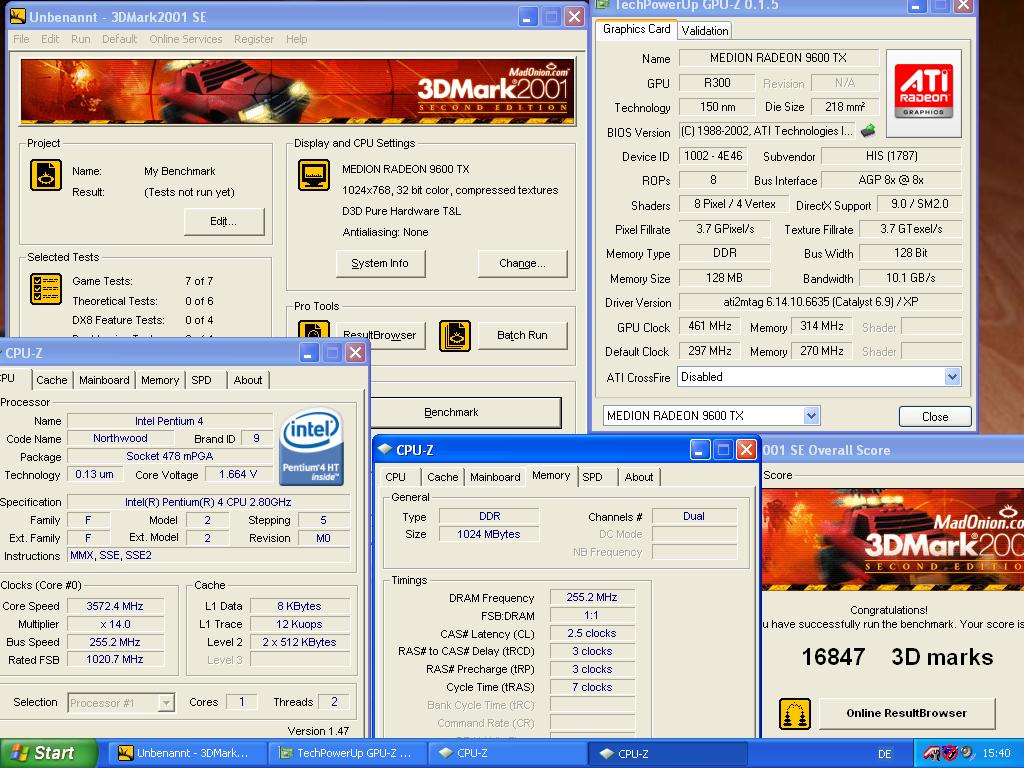Switch to TechPowerUp GPU-Z taskbar item

[347, 753]
